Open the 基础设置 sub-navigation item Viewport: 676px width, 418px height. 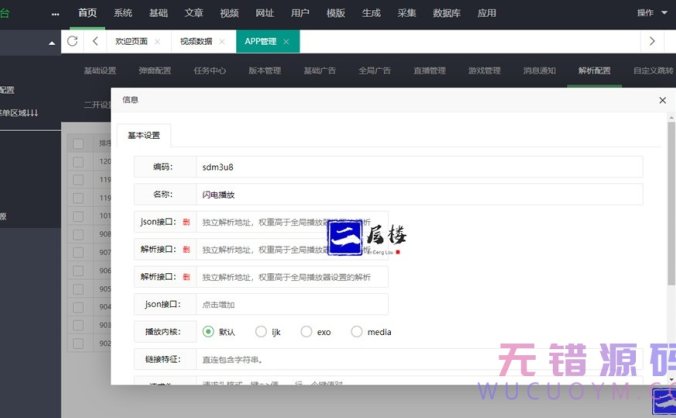100,71
